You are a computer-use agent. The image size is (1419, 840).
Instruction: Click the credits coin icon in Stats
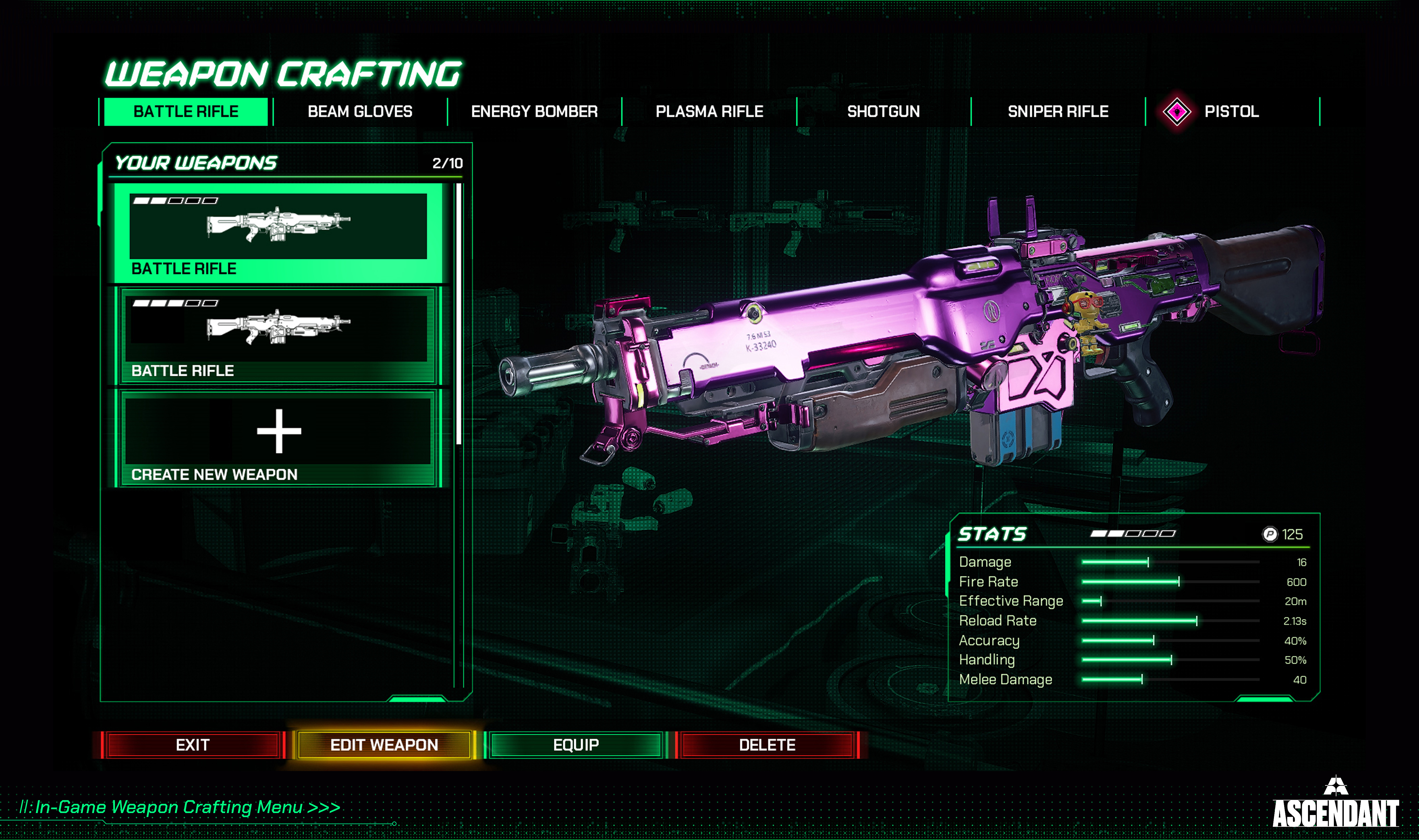pos(1269,534)
